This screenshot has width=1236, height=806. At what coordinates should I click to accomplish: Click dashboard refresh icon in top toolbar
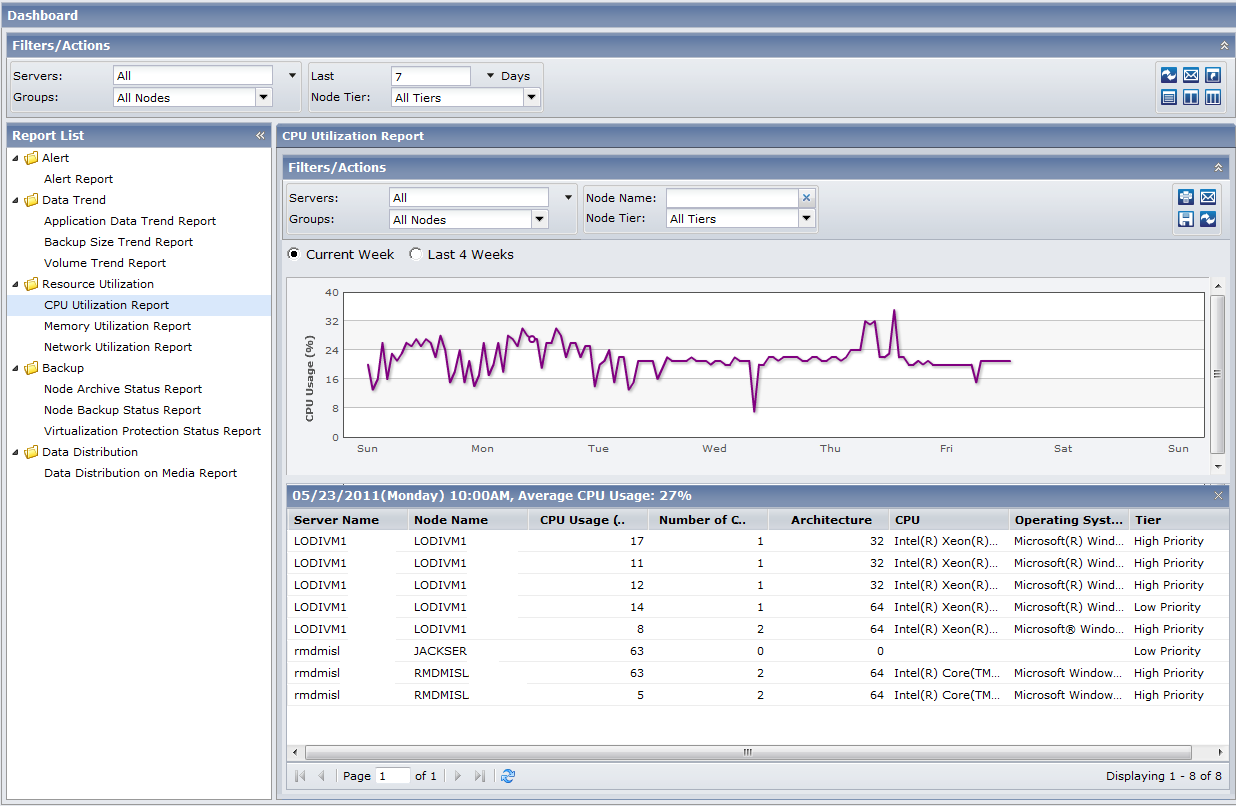[x=1168, y=75]
